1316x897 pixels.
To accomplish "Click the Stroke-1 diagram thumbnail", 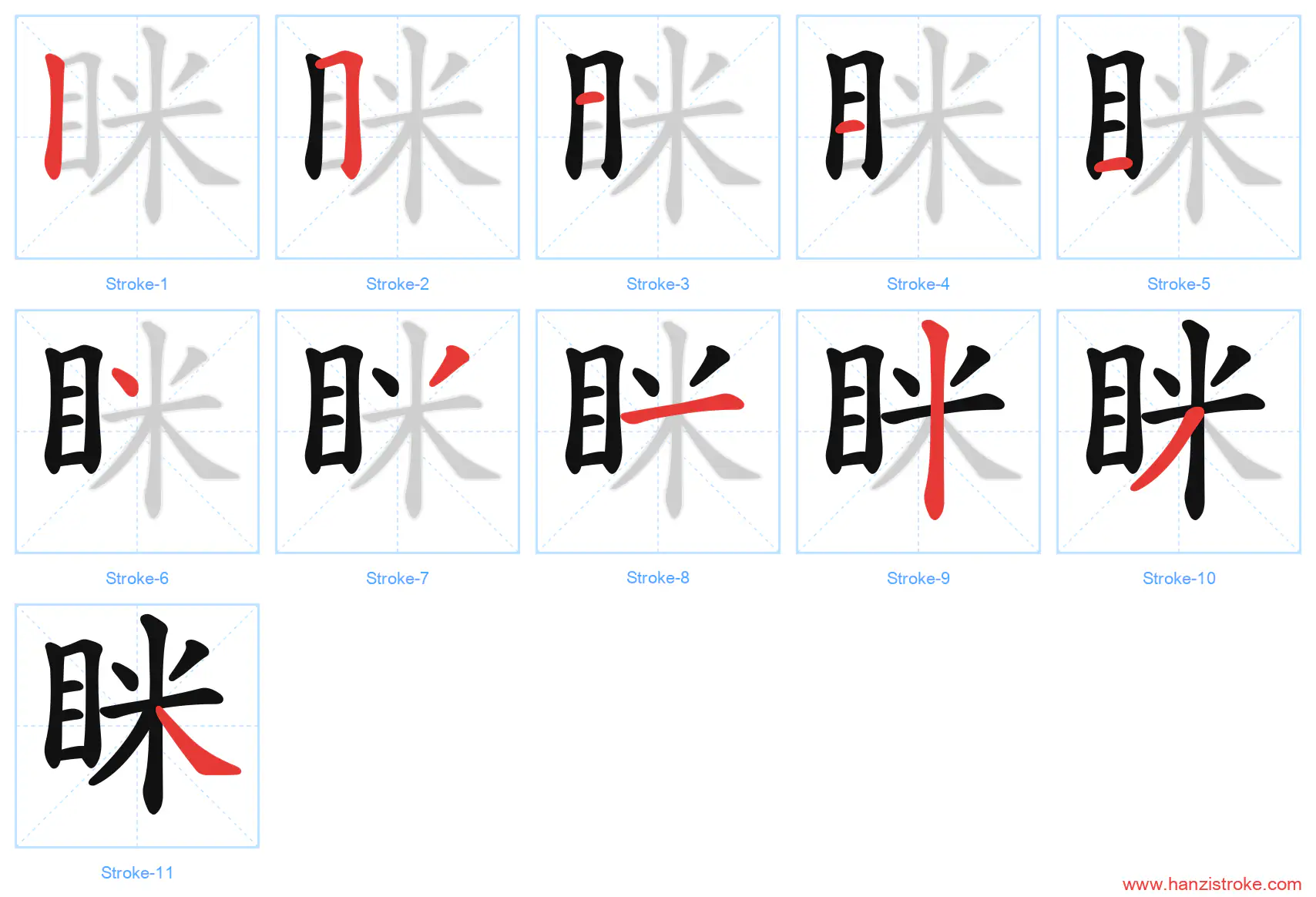I will click(137, 137).
